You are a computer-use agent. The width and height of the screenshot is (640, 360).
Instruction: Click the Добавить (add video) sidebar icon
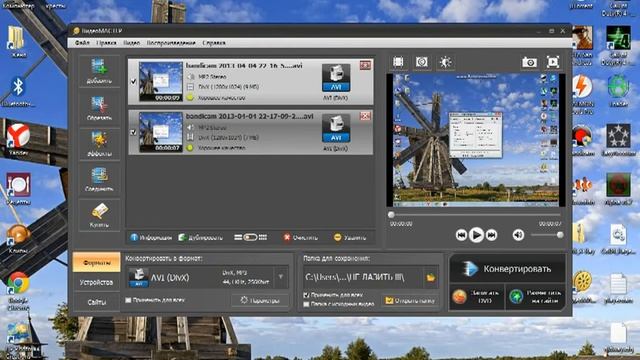pyautogui.click(x=99, y=71)
